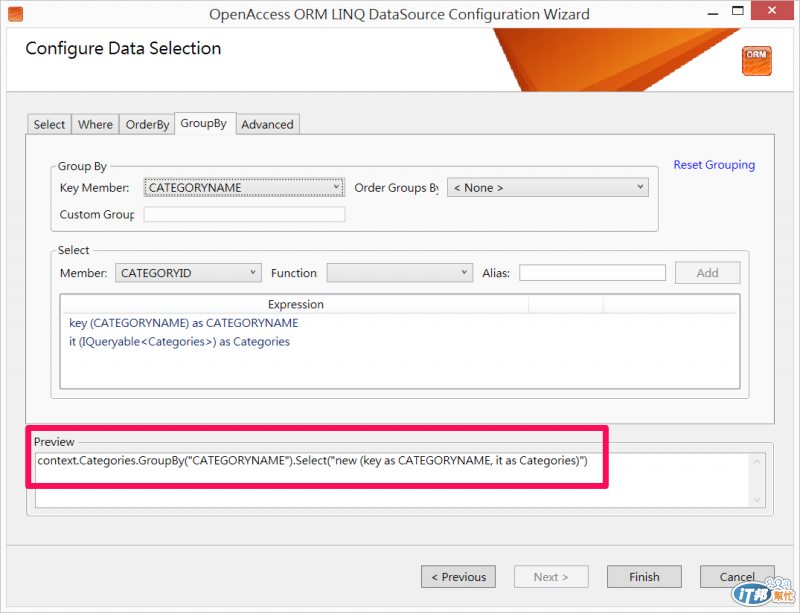Click the Add button

[708, 273]
